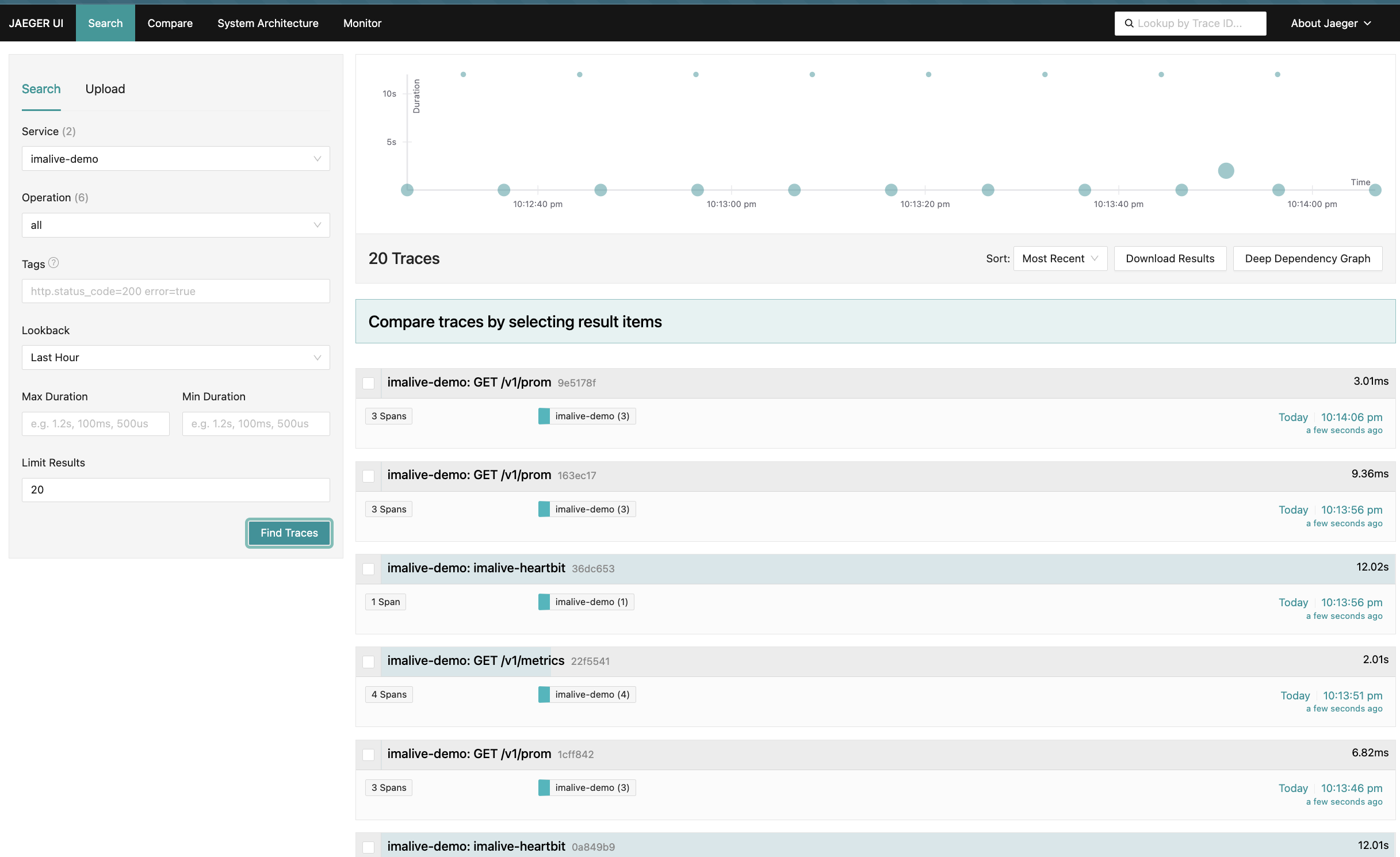The image size is (1400, 857).
Task: Mark checkbox of trace 1cff842
Action: [x=369, y=754]
